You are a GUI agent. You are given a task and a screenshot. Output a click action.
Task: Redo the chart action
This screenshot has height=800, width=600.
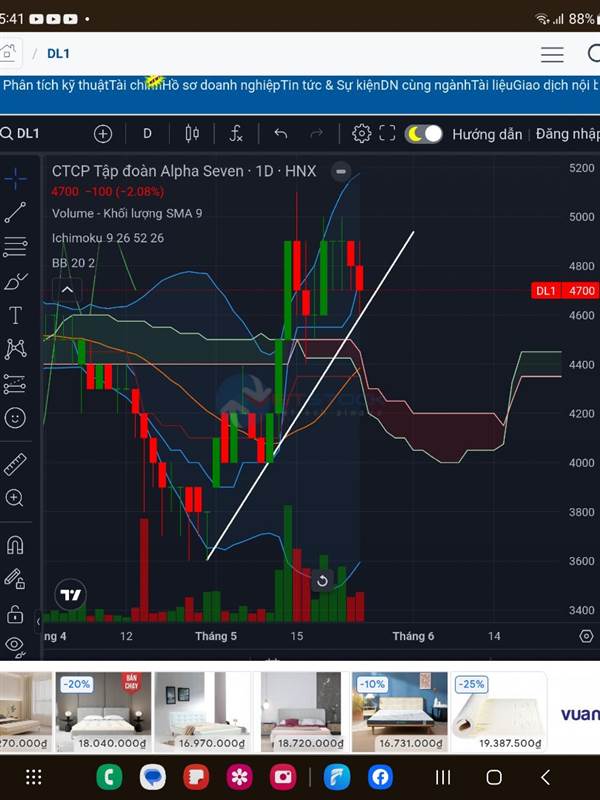click(317, 134)
